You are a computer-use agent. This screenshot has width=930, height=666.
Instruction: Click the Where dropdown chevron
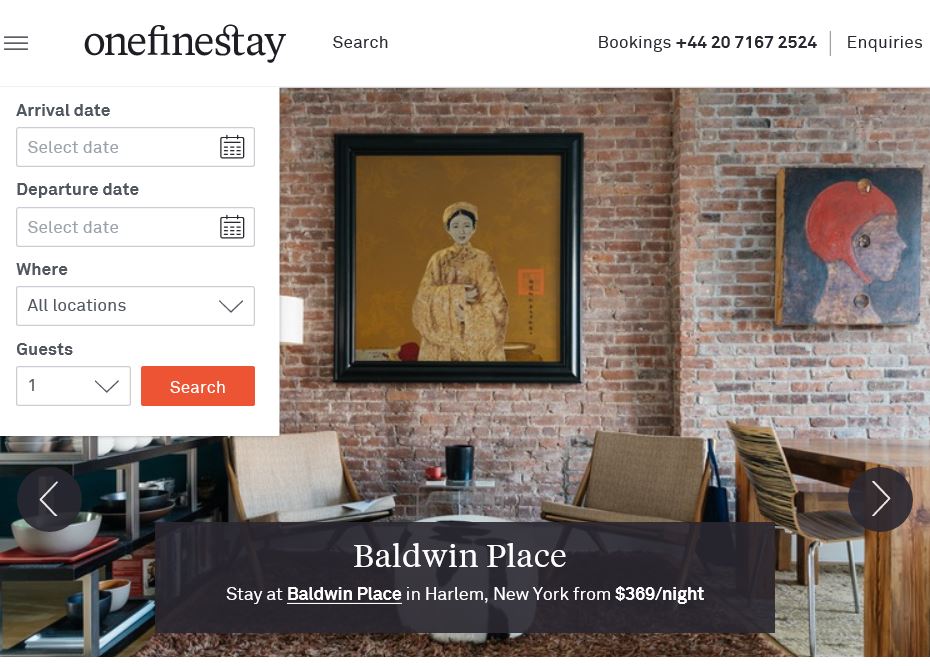pos(231,306)
